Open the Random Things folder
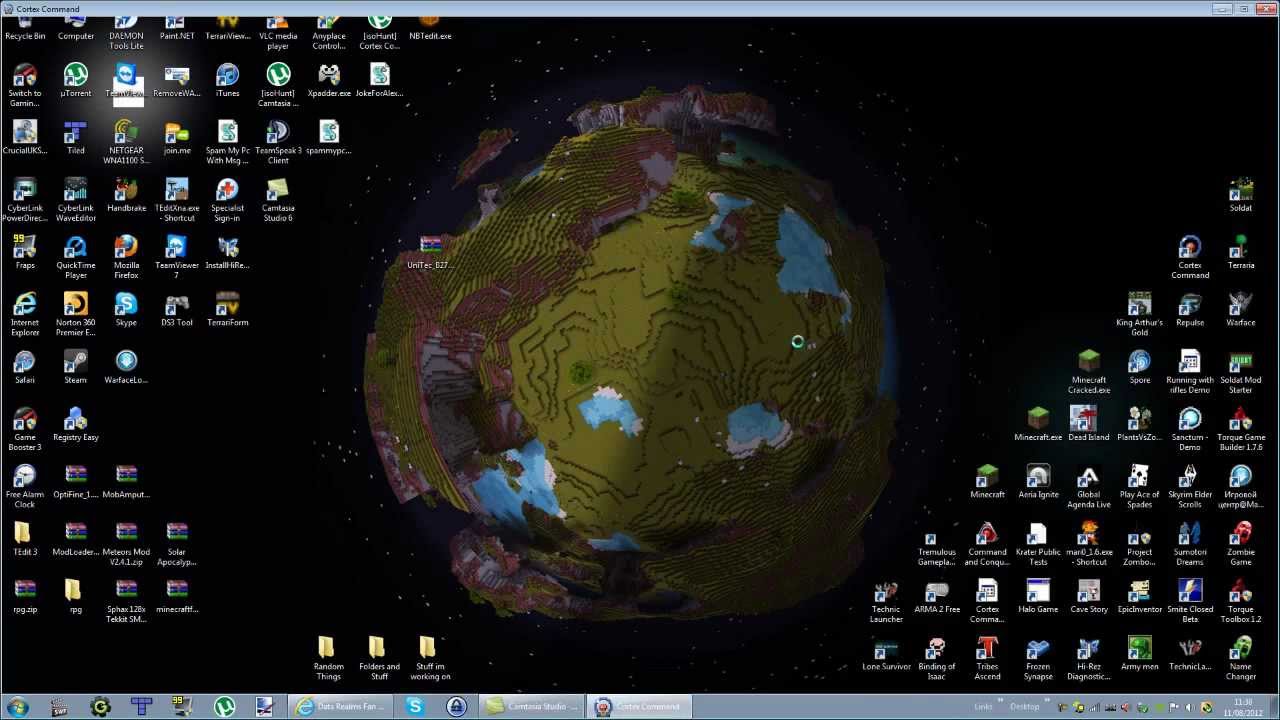Screen dimensions: 1280x720 328,658
